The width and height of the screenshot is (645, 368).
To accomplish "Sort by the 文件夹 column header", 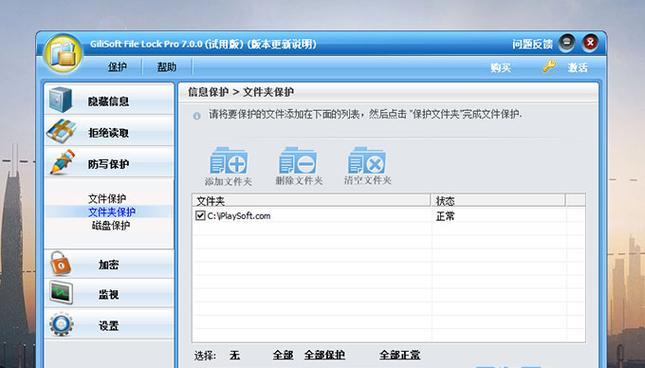I will click(311, 201).
